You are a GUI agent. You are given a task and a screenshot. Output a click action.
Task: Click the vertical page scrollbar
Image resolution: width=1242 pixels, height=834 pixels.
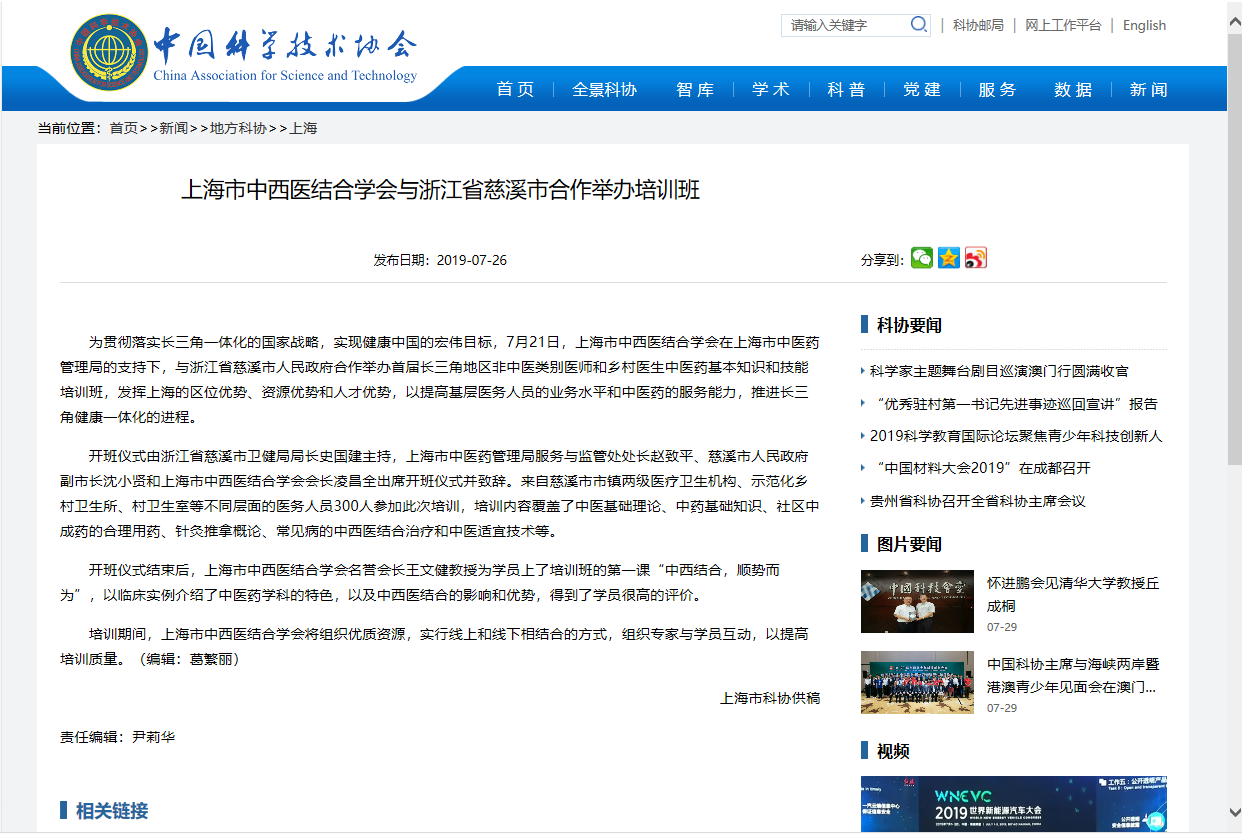pyautogui.click(x=1234, y=400)
